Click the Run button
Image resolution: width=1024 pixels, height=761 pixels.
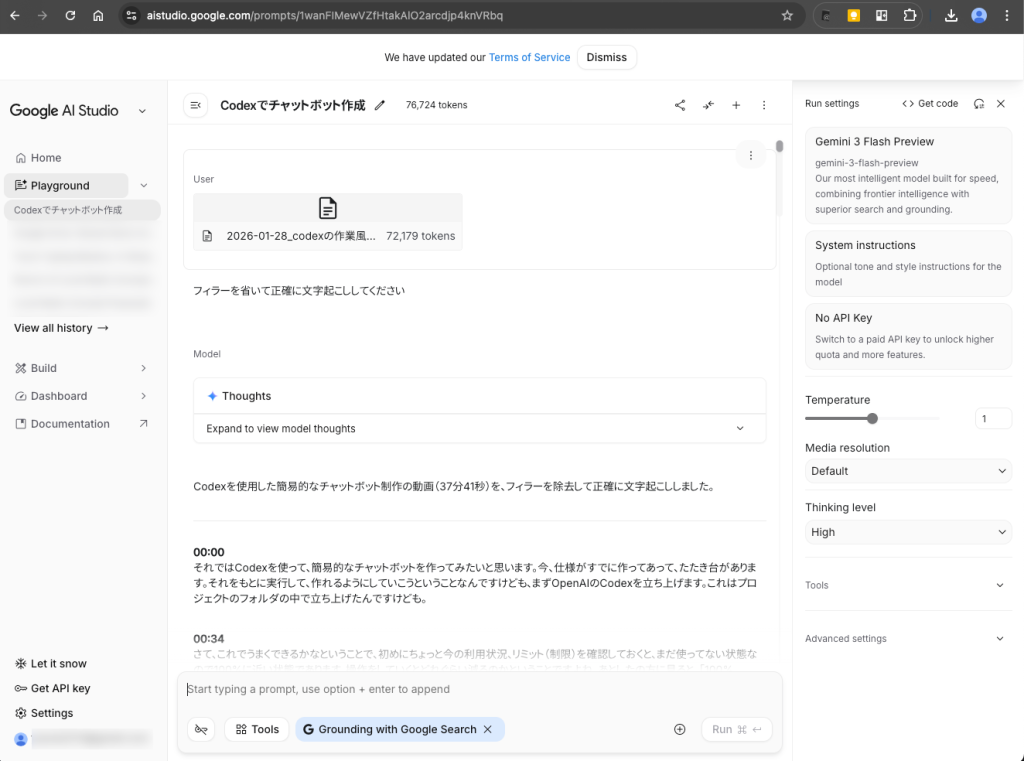pos(737,729)
